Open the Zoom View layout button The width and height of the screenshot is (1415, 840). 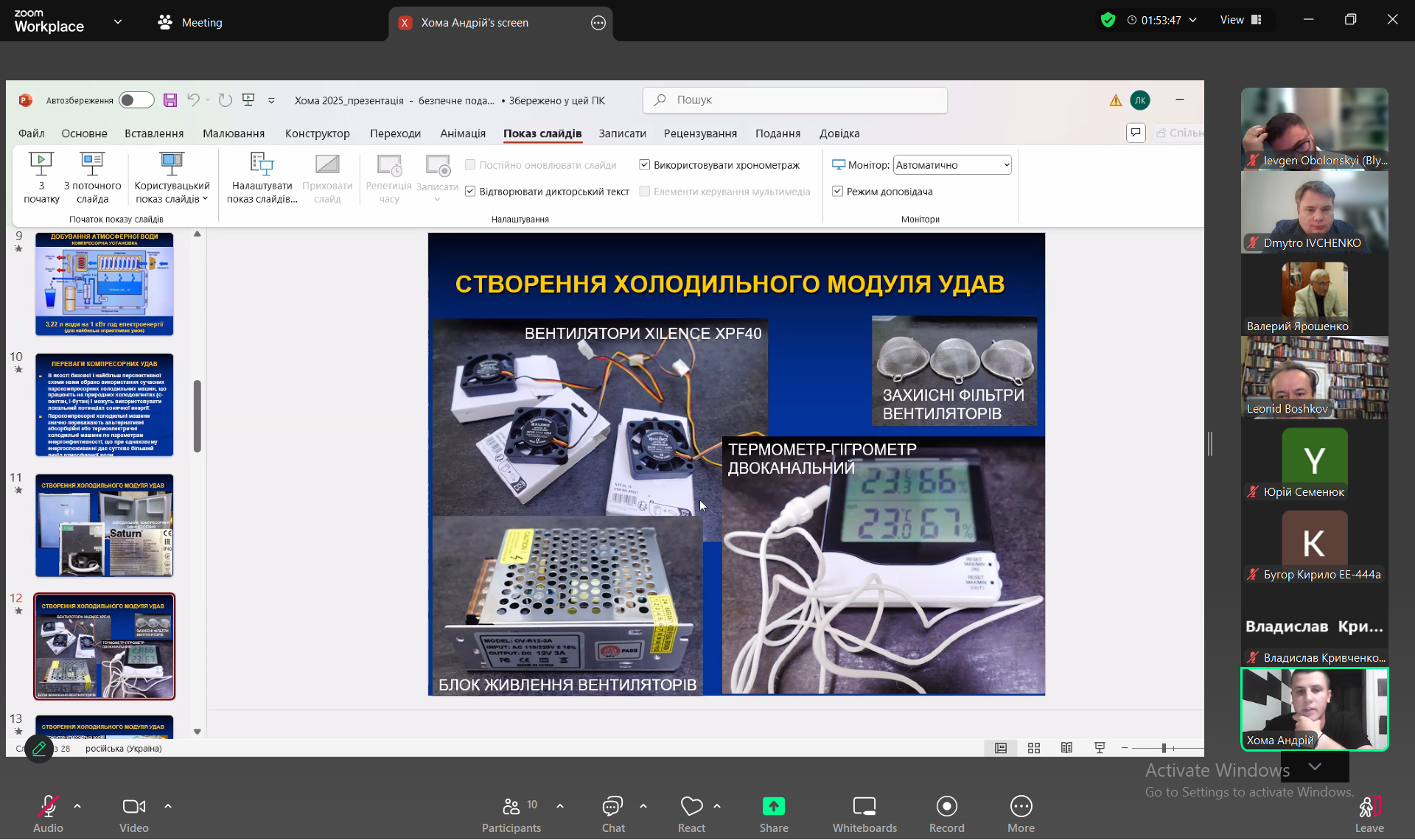point(1241,20)
